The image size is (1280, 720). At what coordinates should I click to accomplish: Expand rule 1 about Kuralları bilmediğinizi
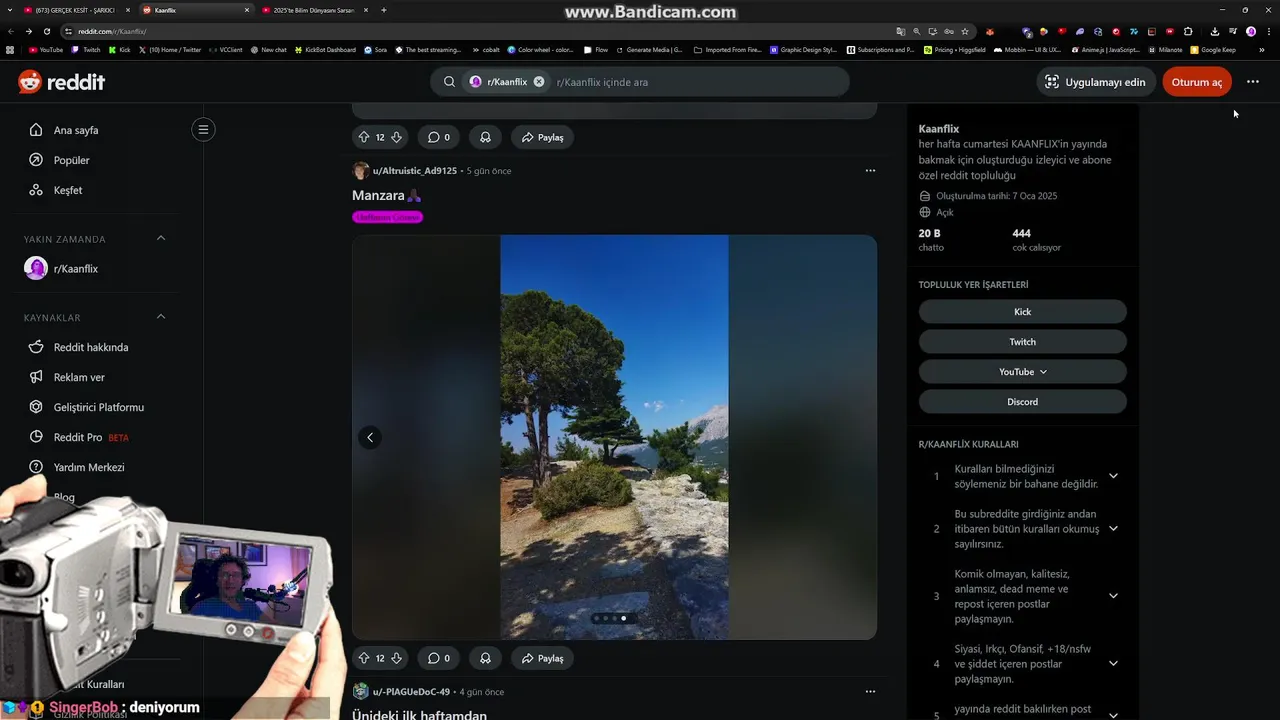[1113, 476]
